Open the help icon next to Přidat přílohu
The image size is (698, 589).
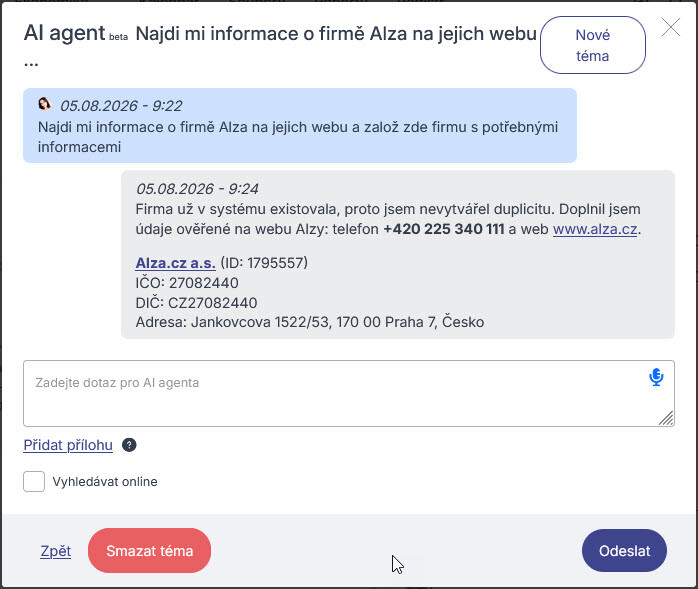tap(129, 445)
